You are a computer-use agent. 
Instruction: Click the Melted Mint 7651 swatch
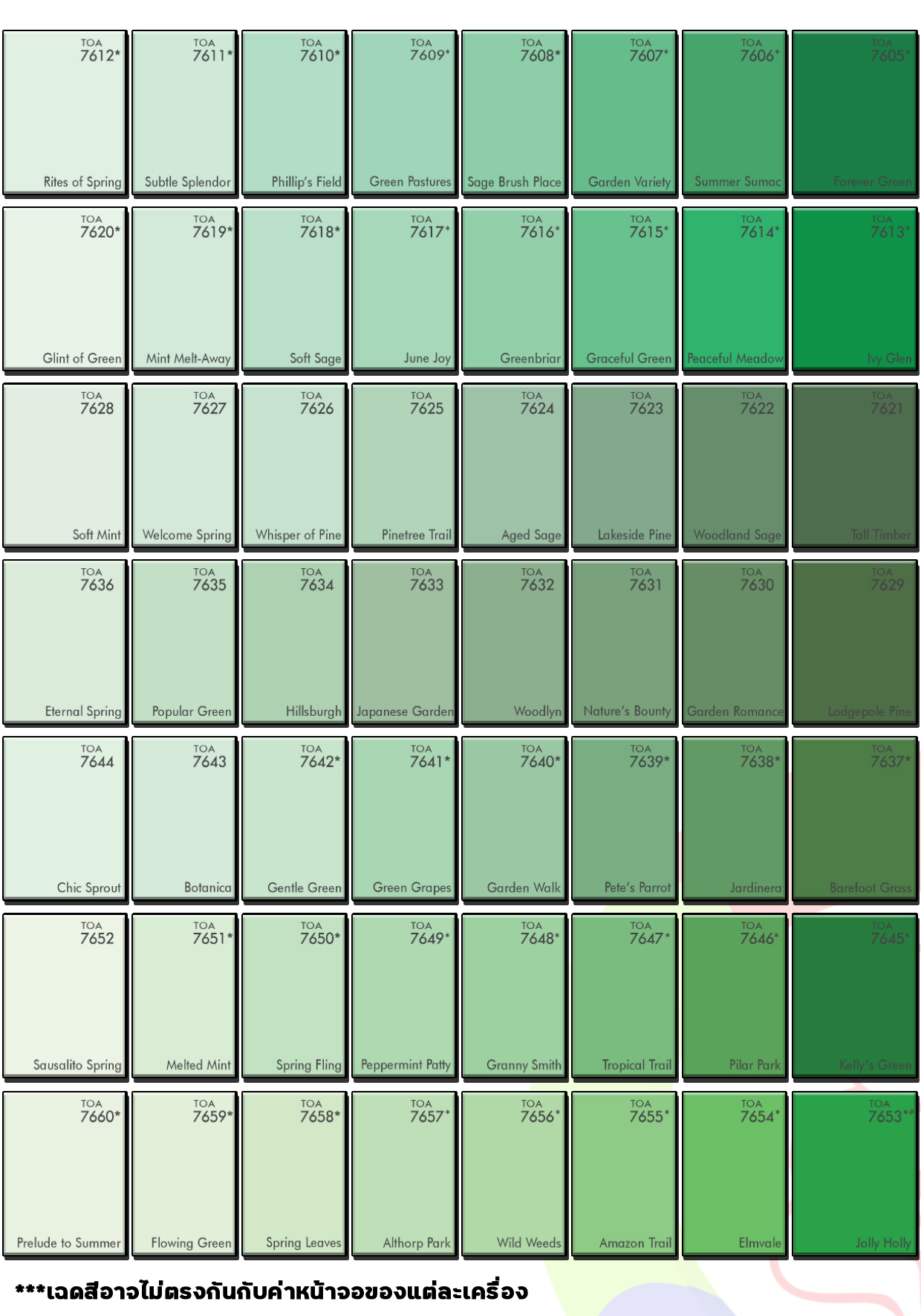(184, 996)
